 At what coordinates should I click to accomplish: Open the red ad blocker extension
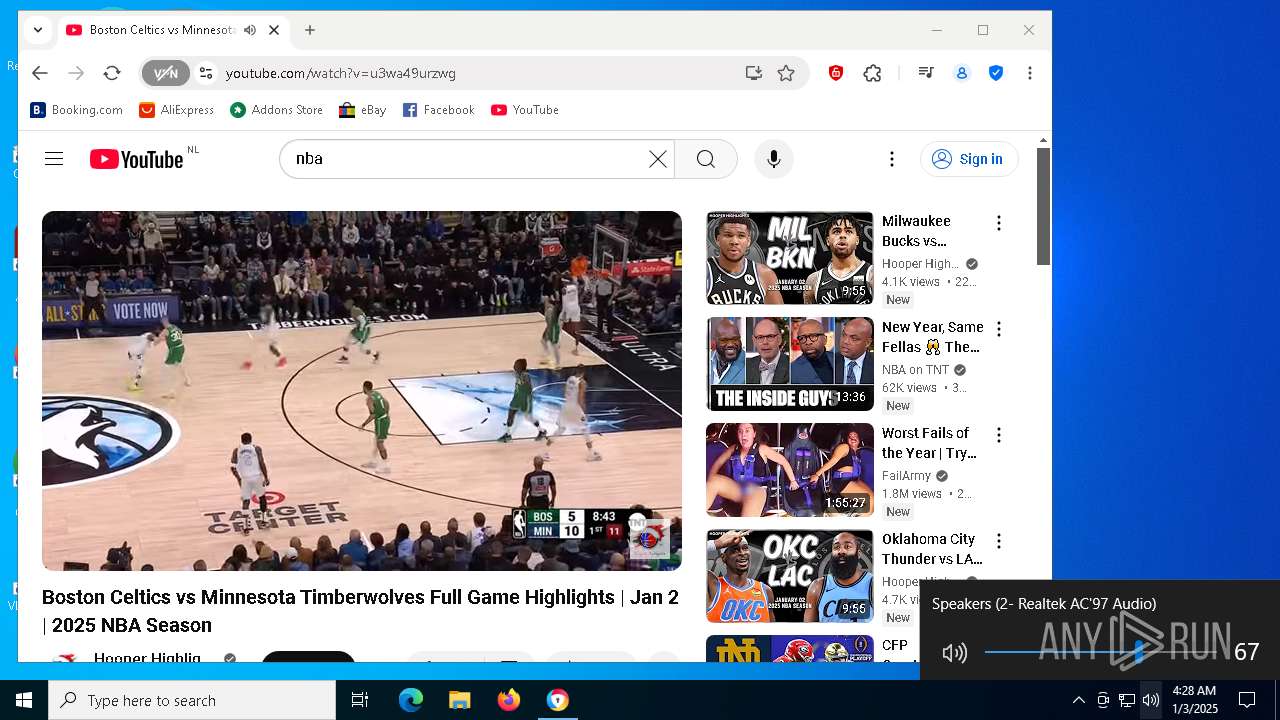click(836, 73)
